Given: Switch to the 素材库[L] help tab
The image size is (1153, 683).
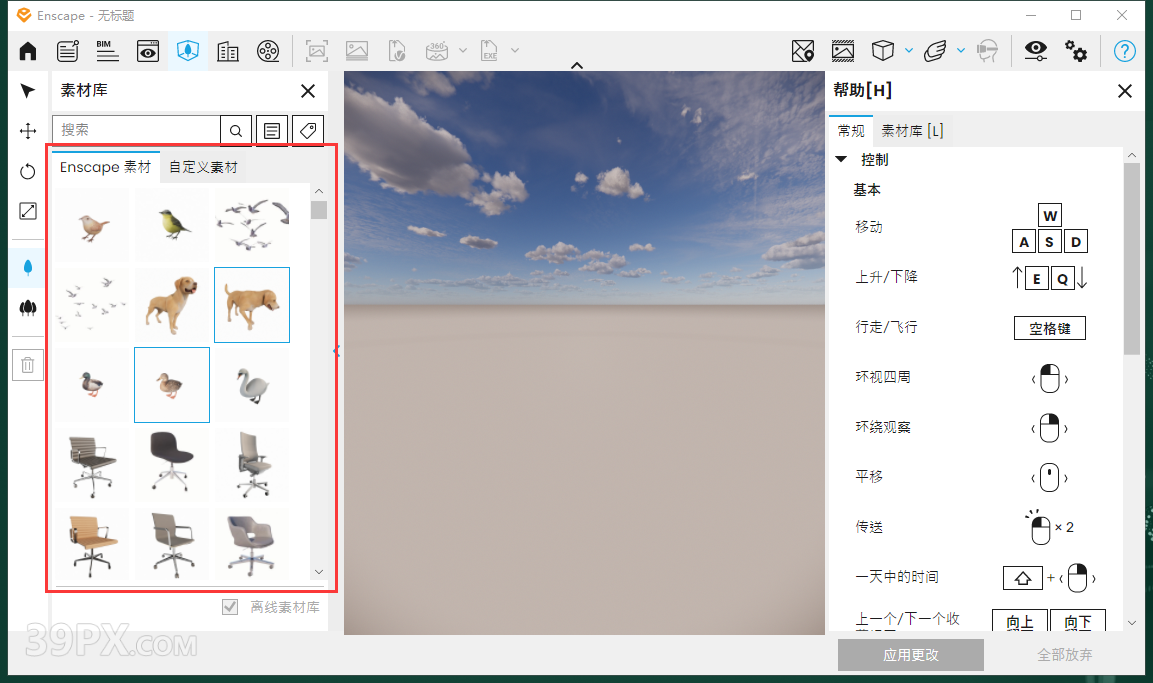Looking at the screenshot, I should point(912,130).
